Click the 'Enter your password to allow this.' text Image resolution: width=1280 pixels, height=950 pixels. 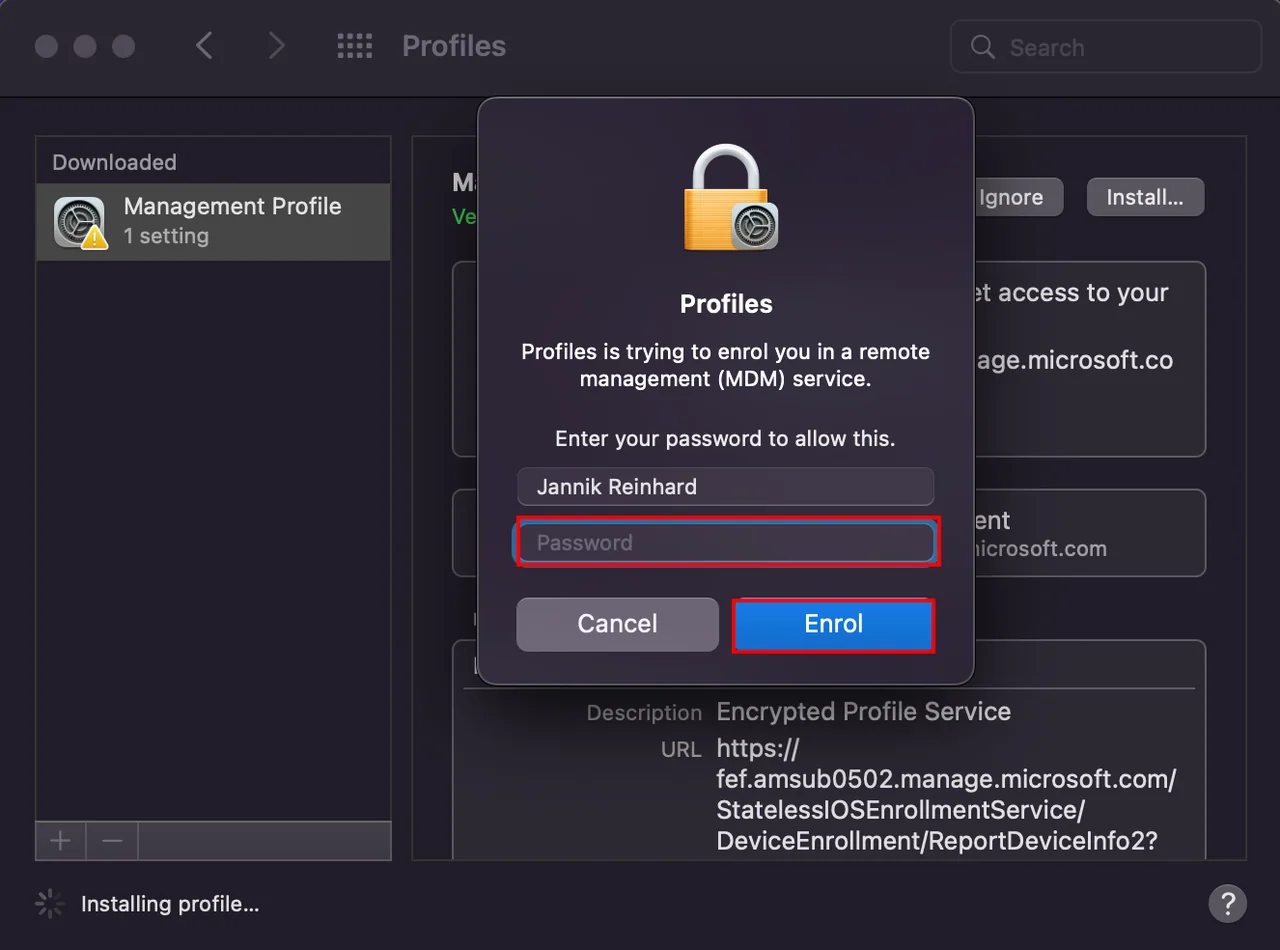pos(725,439)
